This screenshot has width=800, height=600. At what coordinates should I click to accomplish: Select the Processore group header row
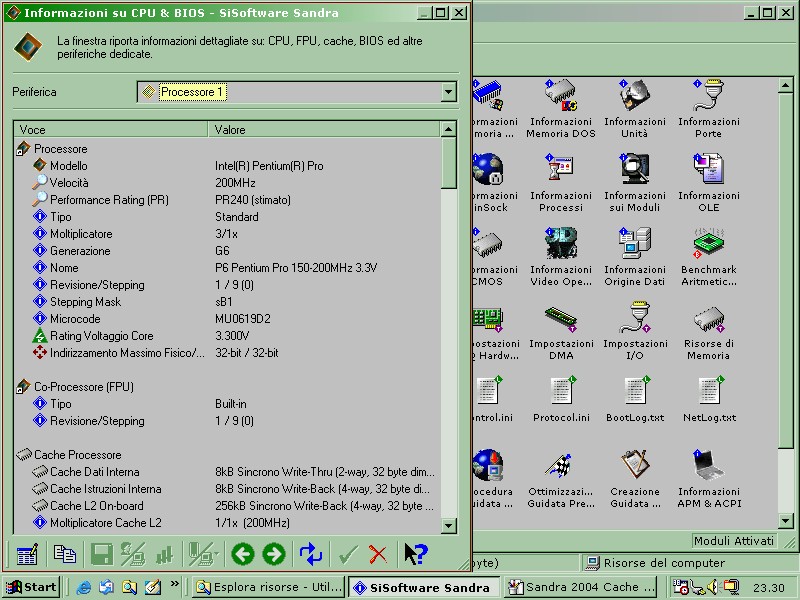click(x=60, y=149)
